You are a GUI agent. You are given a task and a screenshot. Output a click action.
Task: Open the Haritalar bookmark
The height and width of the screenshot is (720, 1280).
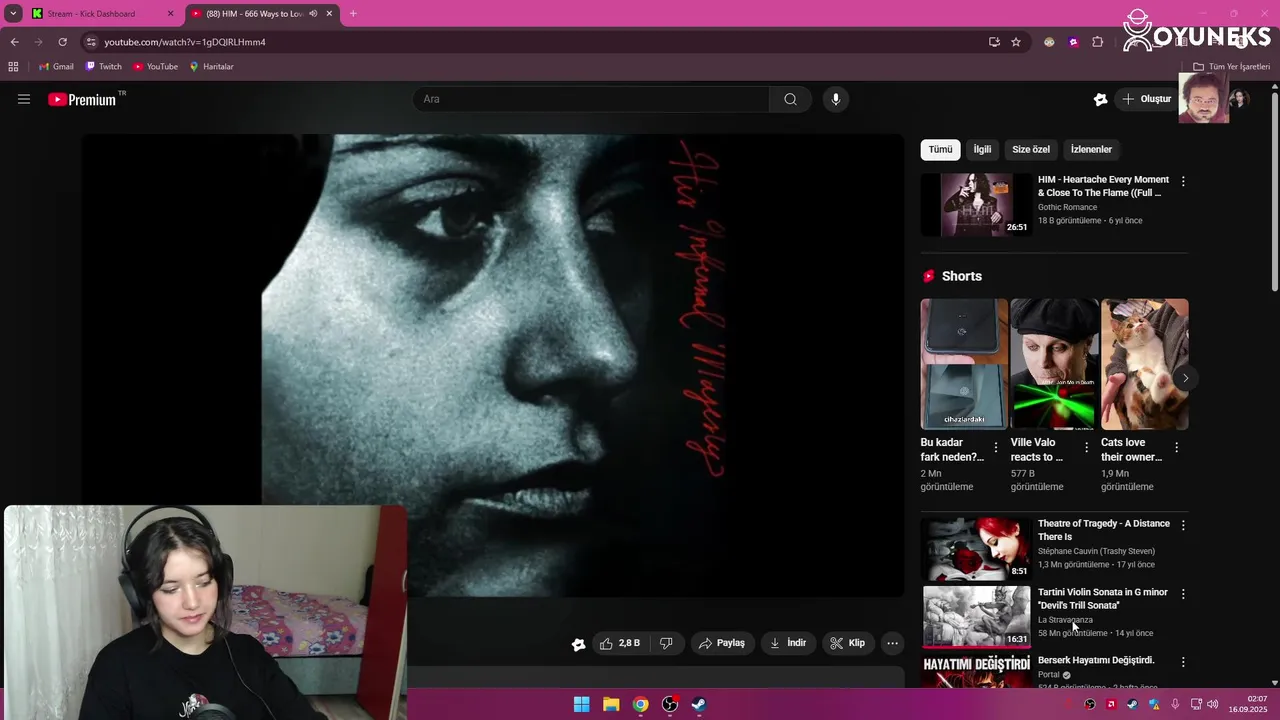tap(211, 67)
